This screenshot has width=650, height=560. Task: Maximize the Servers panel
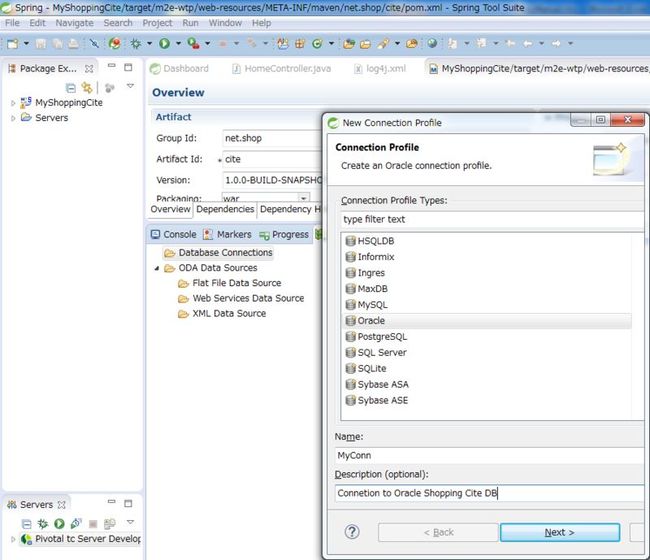click(128, 503)
